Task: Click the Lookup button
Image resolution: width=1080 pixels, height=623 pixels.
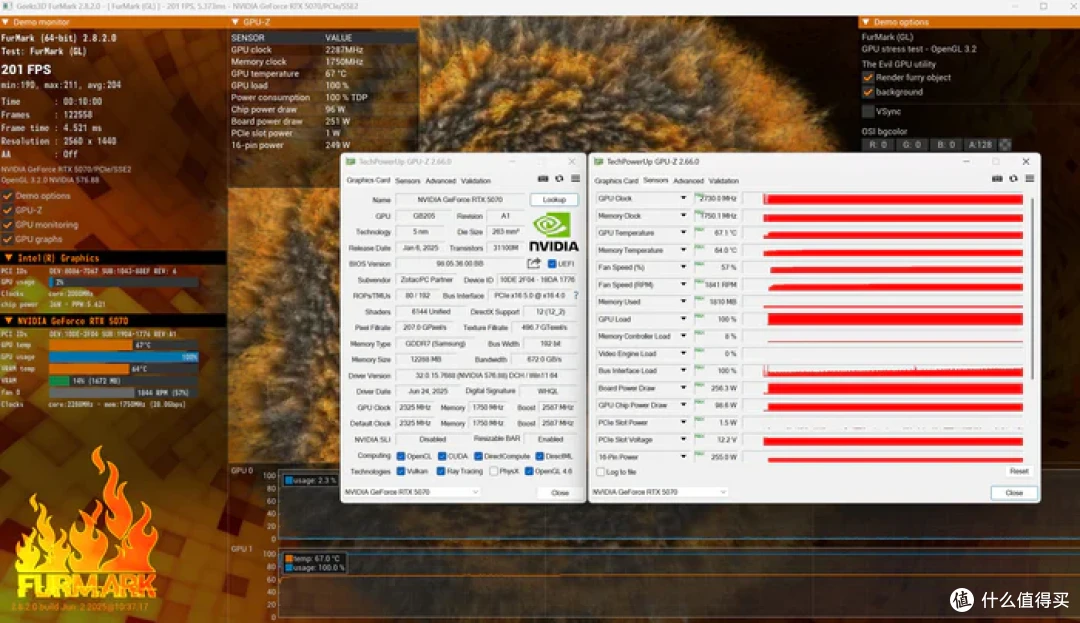Action: (554, 200)
